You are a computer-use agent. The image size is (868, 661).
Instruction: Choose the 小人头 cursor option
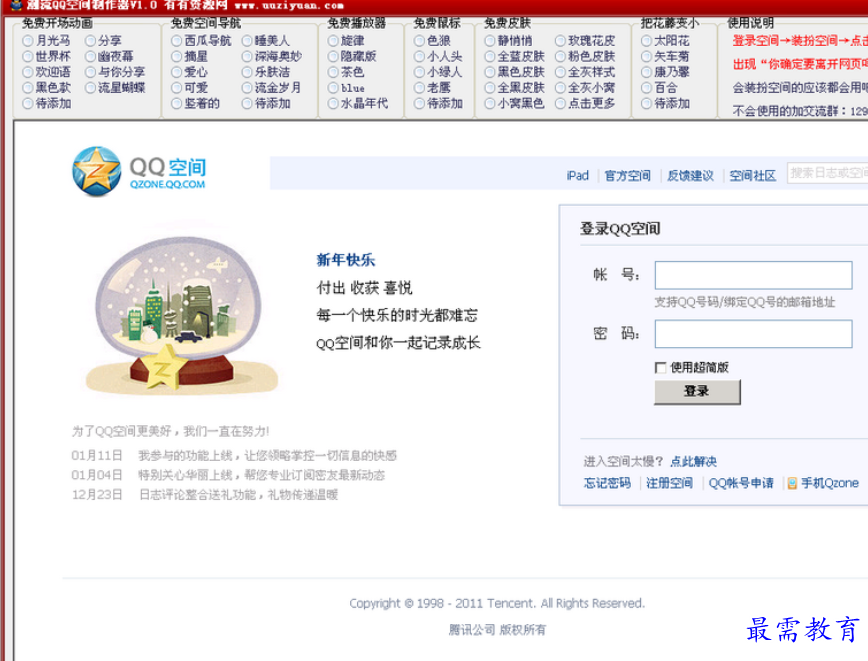point(419,56)
